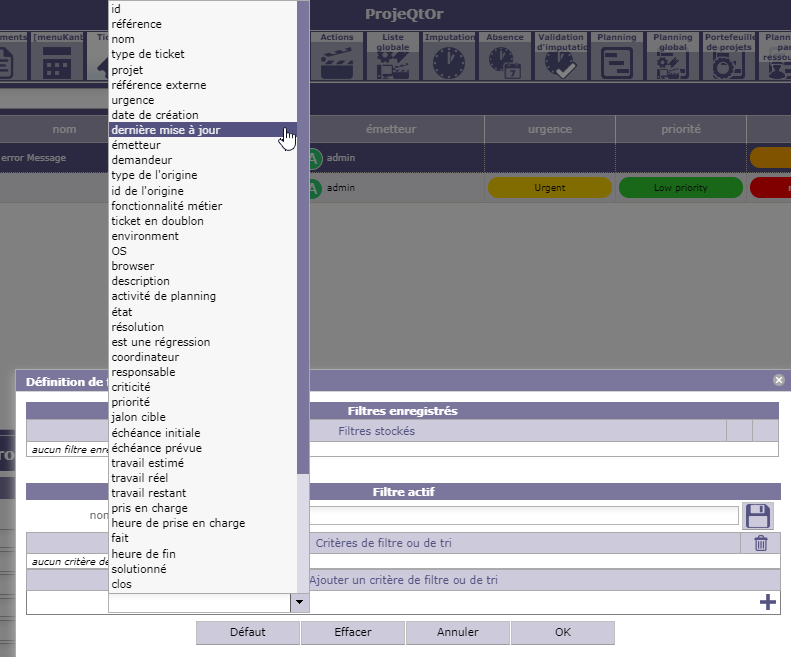Open the Planning icon in toolbar
Image resolution: width=791 pixels, height=657 pixels.
pos(617,62)
